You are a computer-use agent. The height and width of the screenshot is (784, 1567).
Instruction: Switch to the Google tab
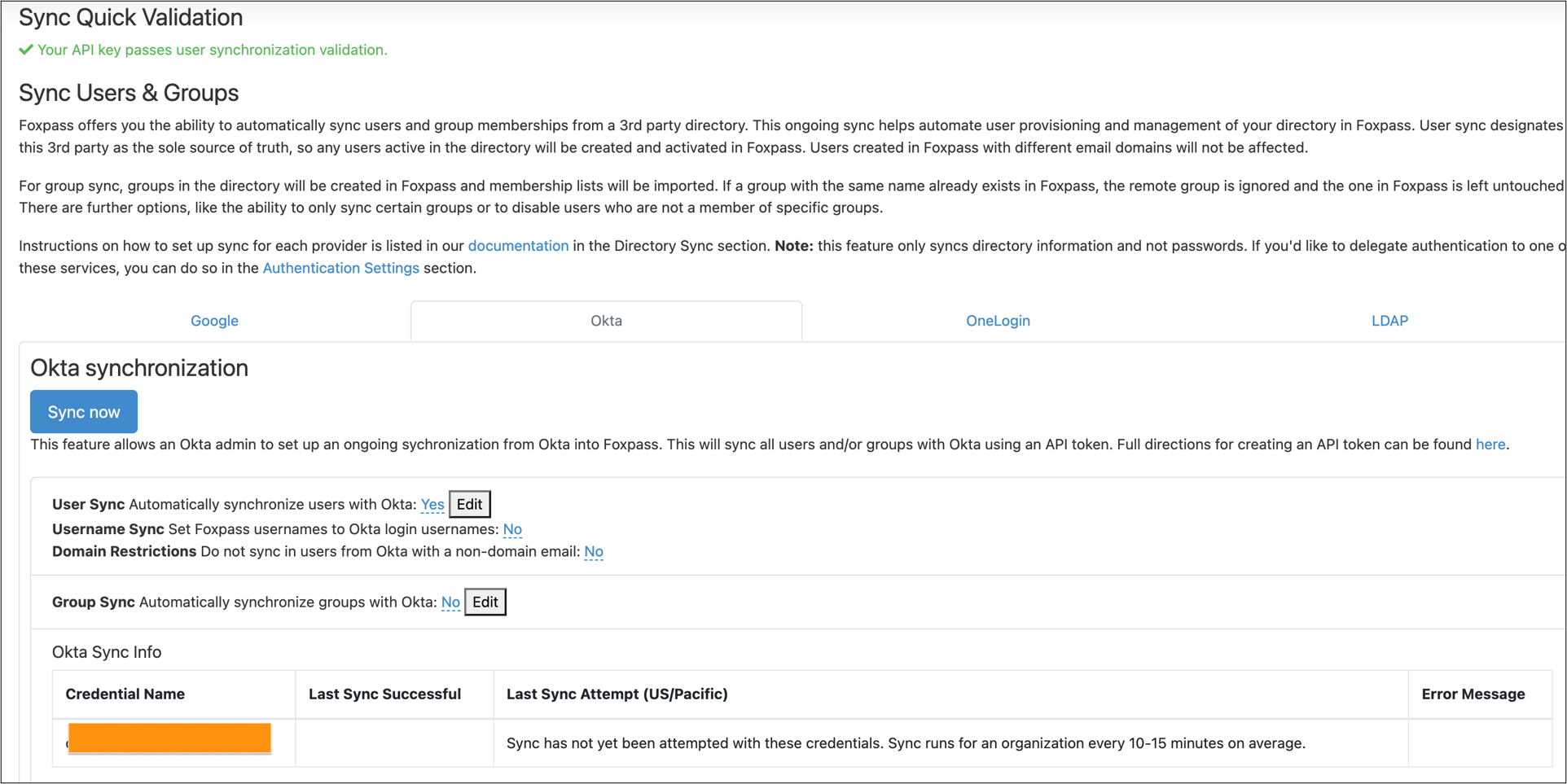click(214, 321)
